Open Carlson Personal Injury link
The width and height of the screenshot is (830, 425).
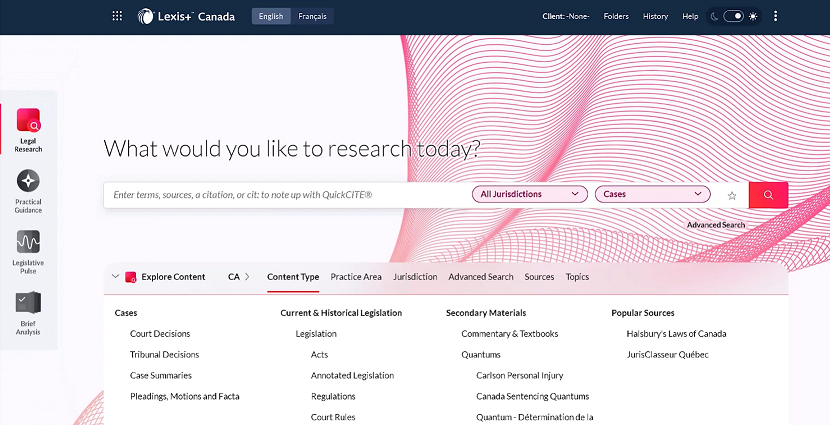[x=520, y=375]
